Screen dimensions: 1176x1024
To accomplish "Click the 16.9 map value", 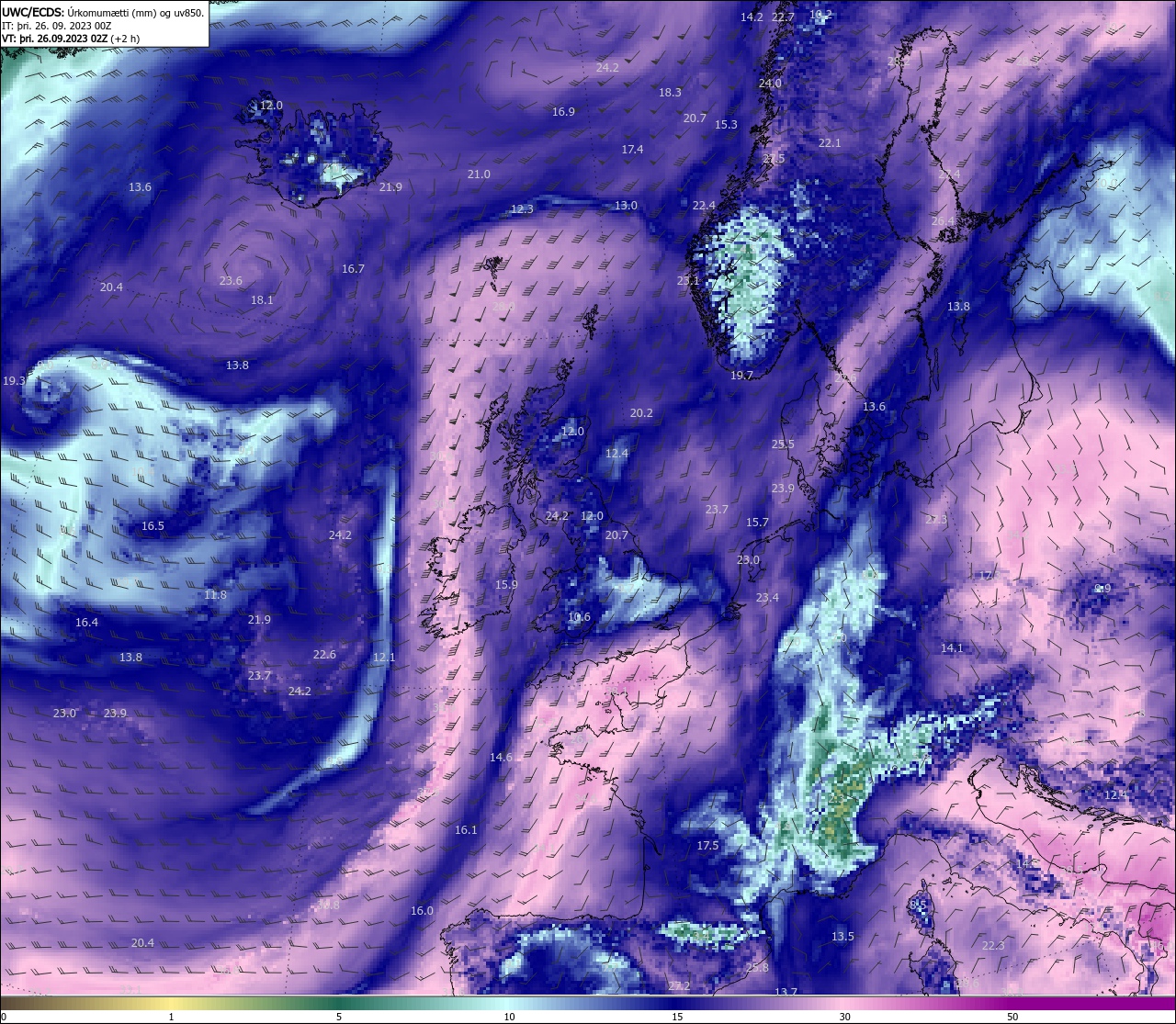I will [x=563, y=112].
